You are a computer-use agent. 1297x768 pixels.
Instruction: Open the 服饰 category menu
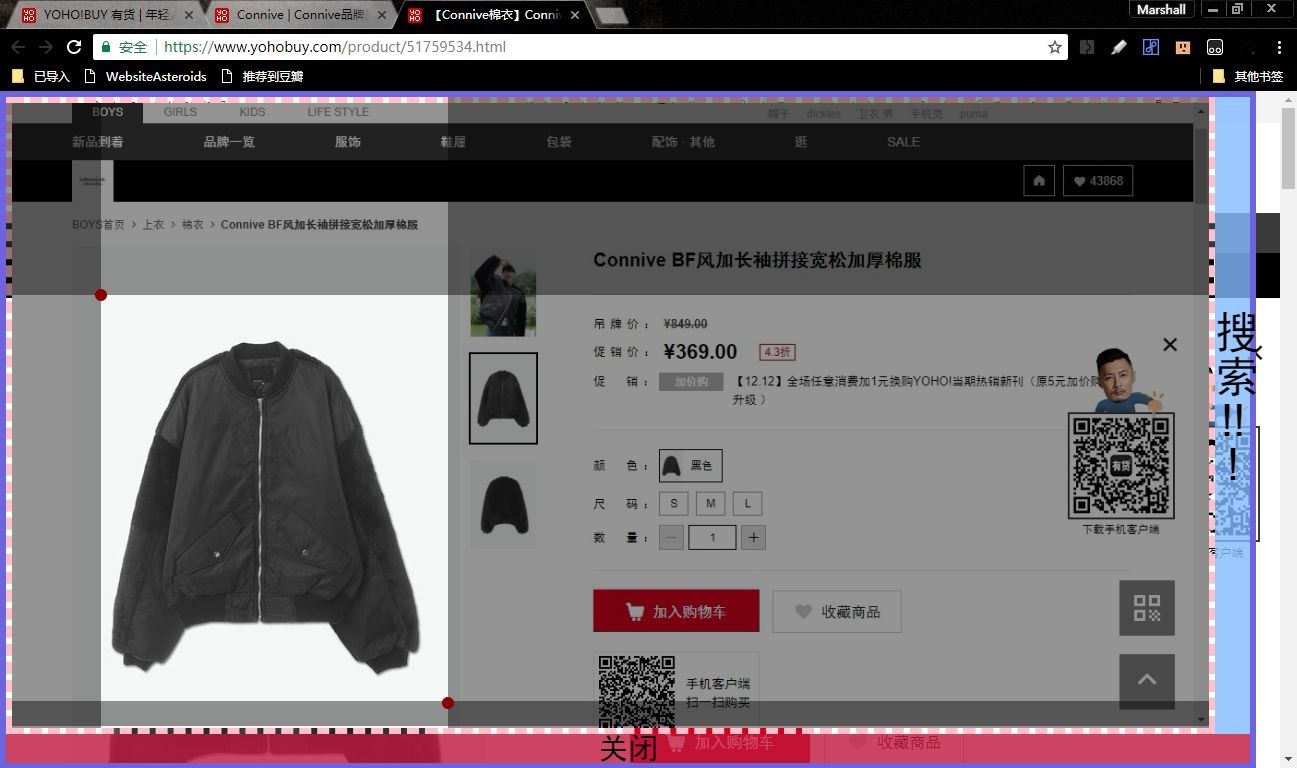[348, 142]
